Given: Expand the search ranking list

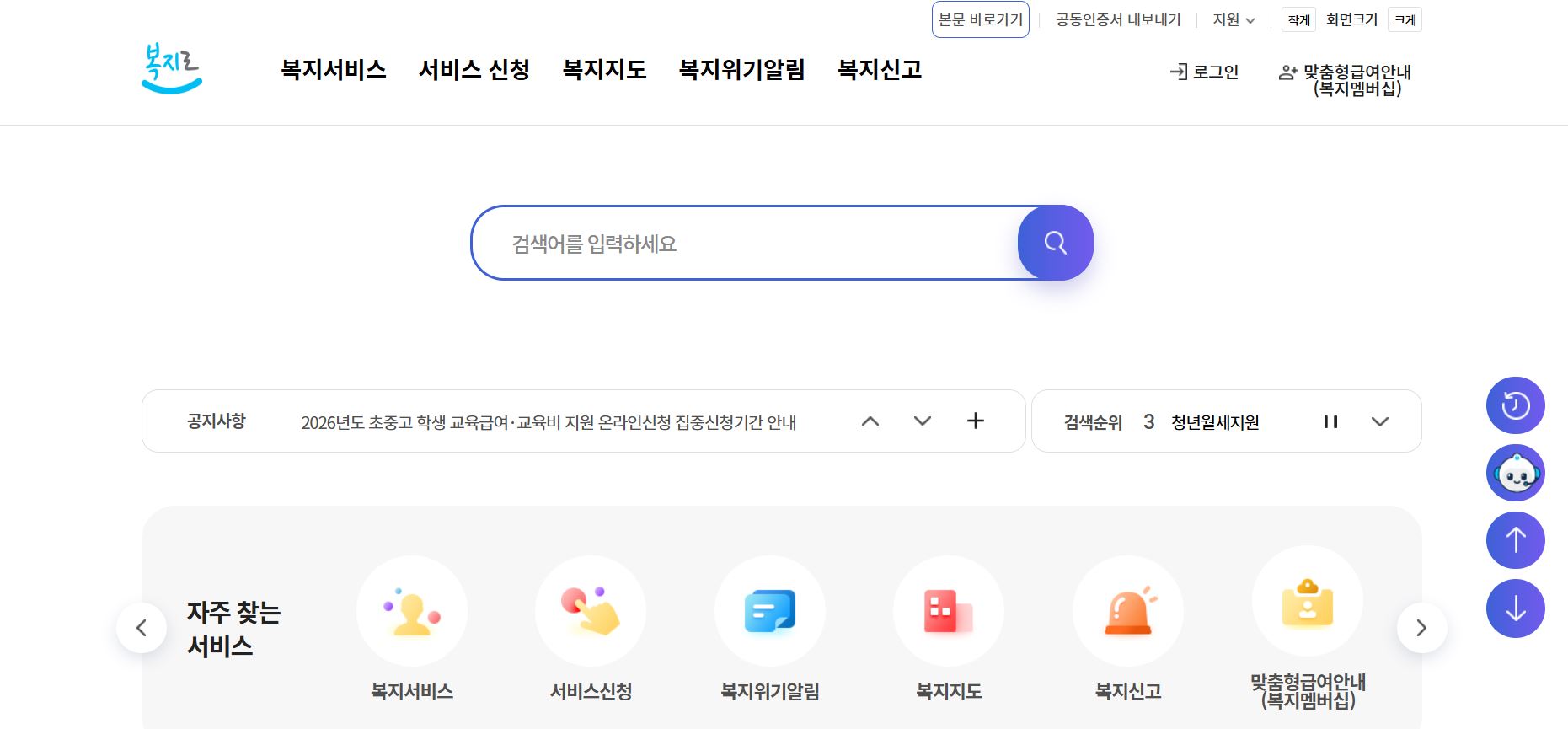Looking at the screenshot, I should coord(1380,421).
